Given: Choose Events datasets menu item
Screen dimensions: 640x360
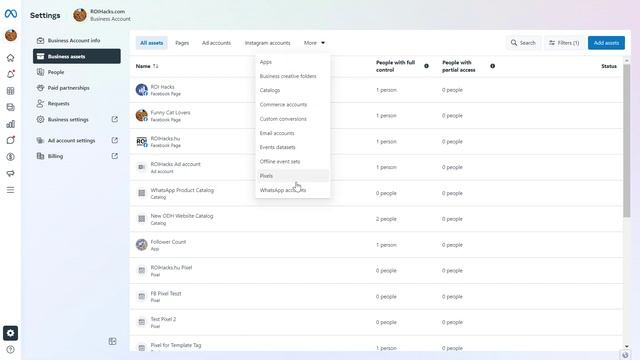Looking at the screenshot, I should click(x=292, y=147).
